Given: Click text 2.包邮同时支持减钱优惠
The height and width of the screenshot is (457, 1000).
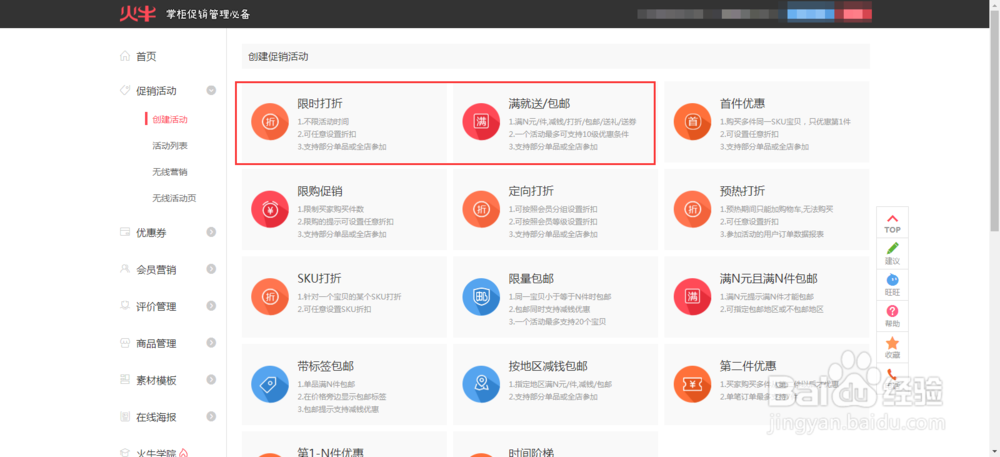Looking at the screenshot, I should [x=549, y=309].
